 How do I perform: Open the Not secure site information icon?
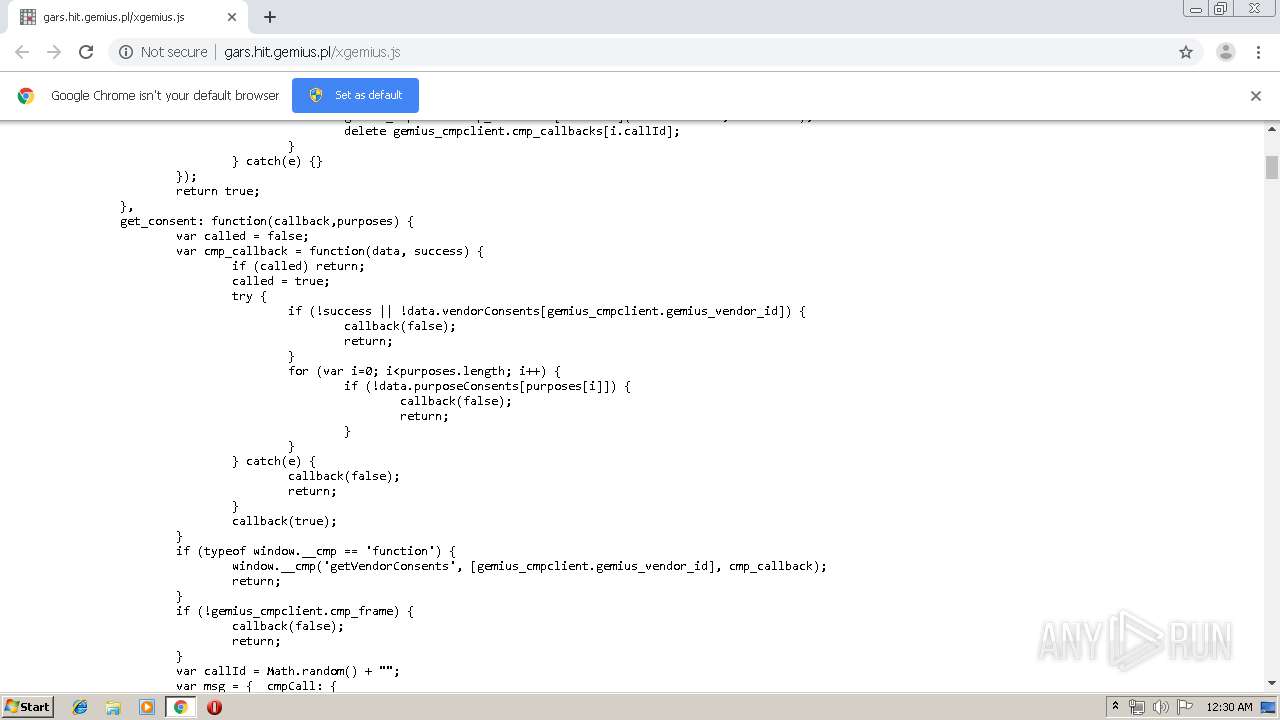[x=126, y=52]
